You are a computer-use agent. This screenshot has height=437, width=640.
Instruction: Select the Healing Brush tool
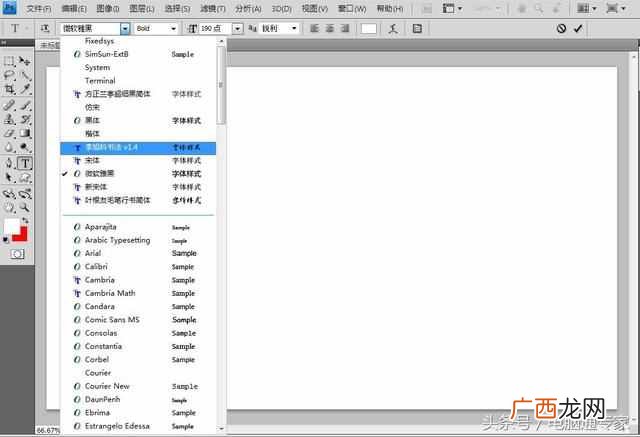(9, 105)
